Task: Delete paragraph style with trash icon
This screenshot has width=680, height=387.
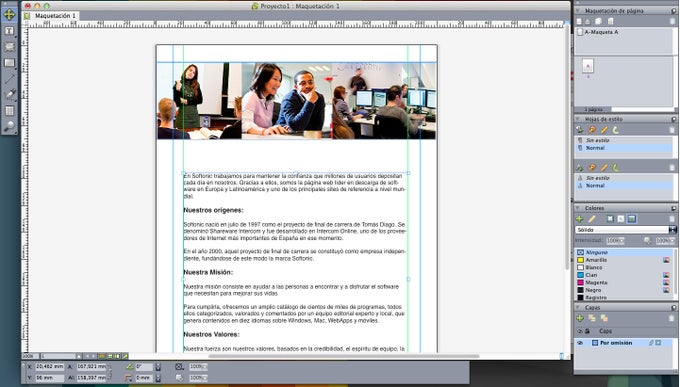Action: coord(672,130)
